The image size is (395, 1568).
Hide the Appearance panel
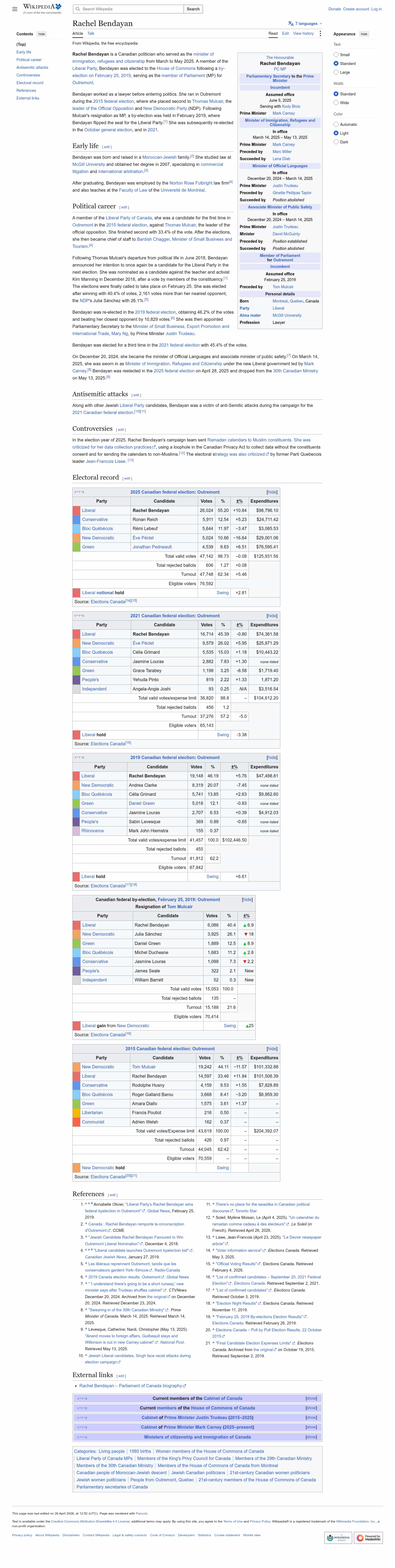tap(364, 34)
